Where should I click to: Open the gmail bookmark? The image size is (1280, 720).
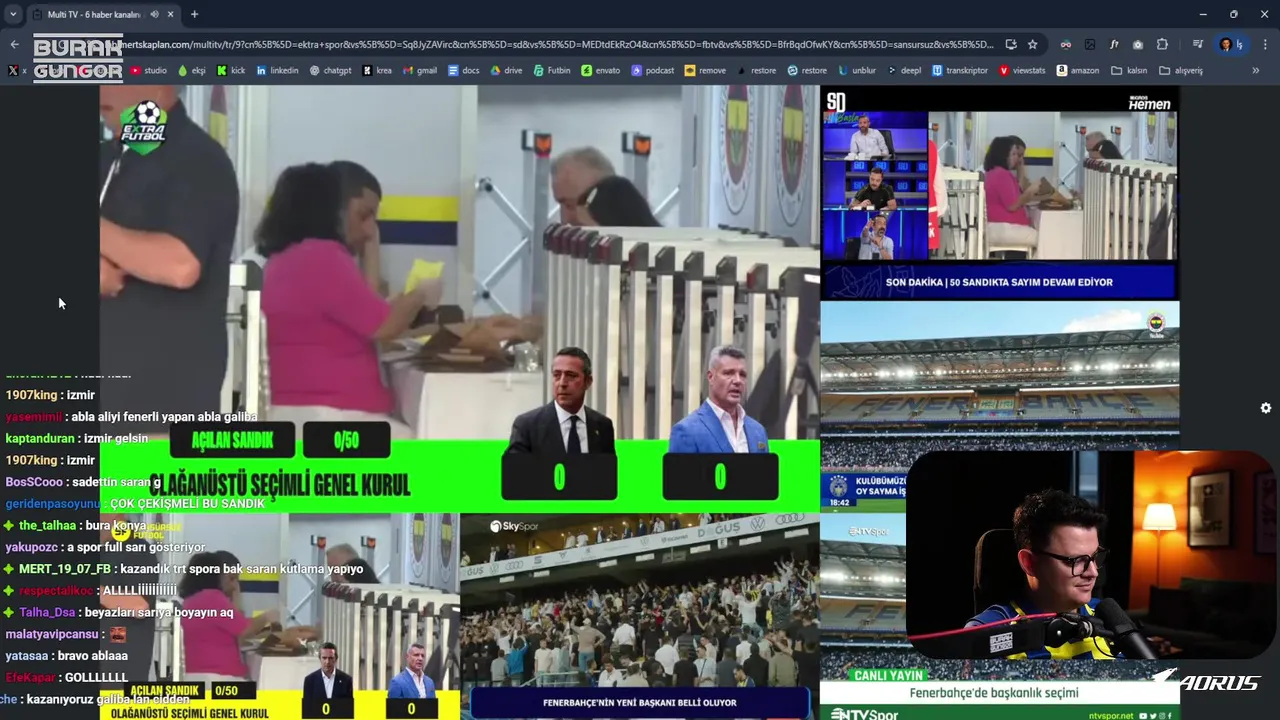tap(420, 71)
